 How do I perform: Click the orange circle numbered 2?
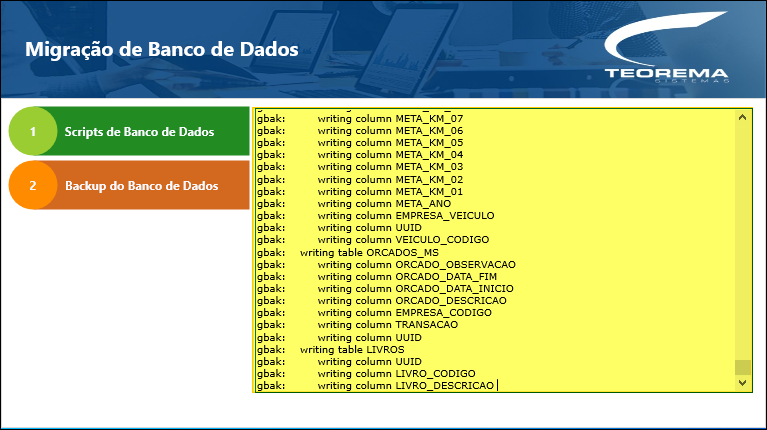[x=33, y=185]
